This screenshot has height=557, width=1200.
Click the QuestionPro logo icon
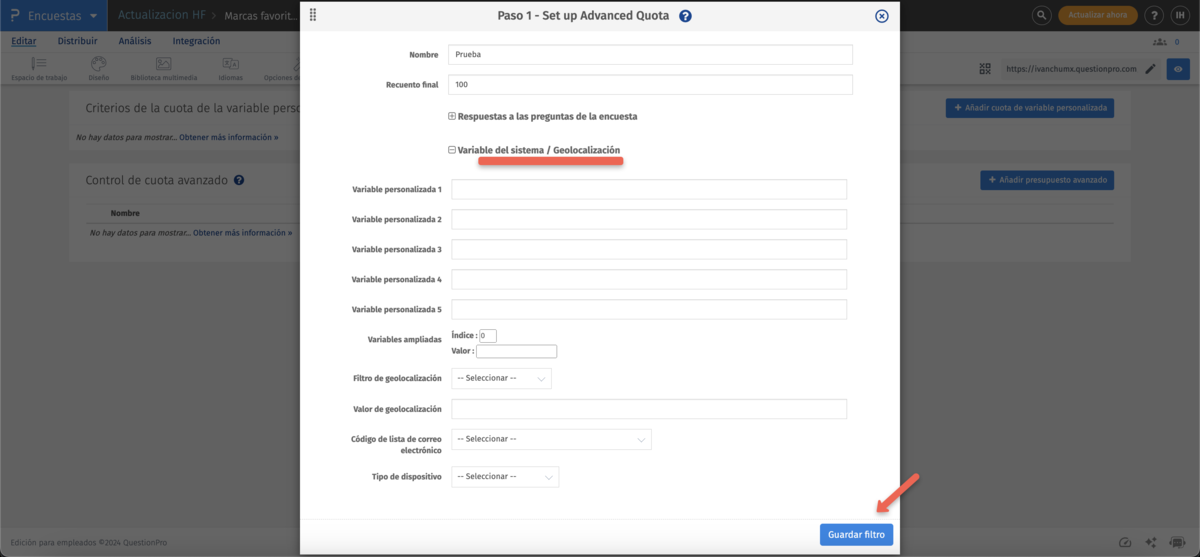pos(16,16)
